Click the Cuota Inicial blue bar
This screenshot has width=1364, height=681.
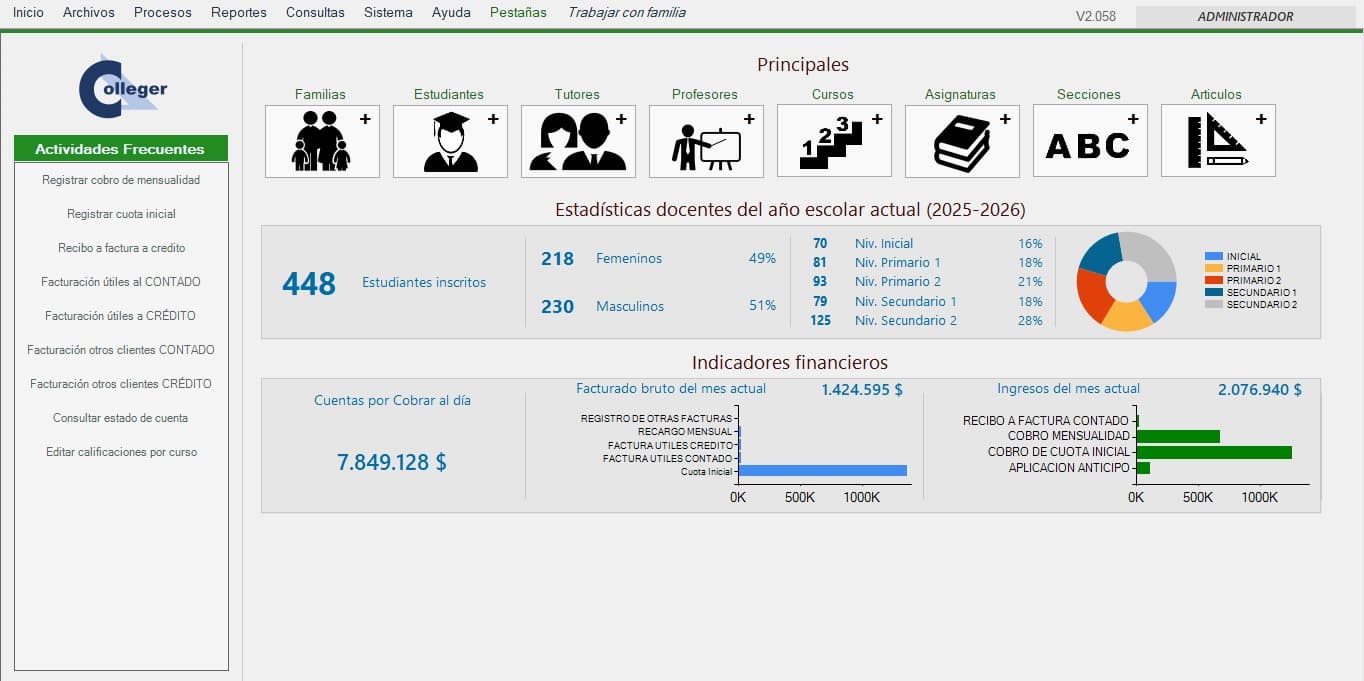[822, 471]
